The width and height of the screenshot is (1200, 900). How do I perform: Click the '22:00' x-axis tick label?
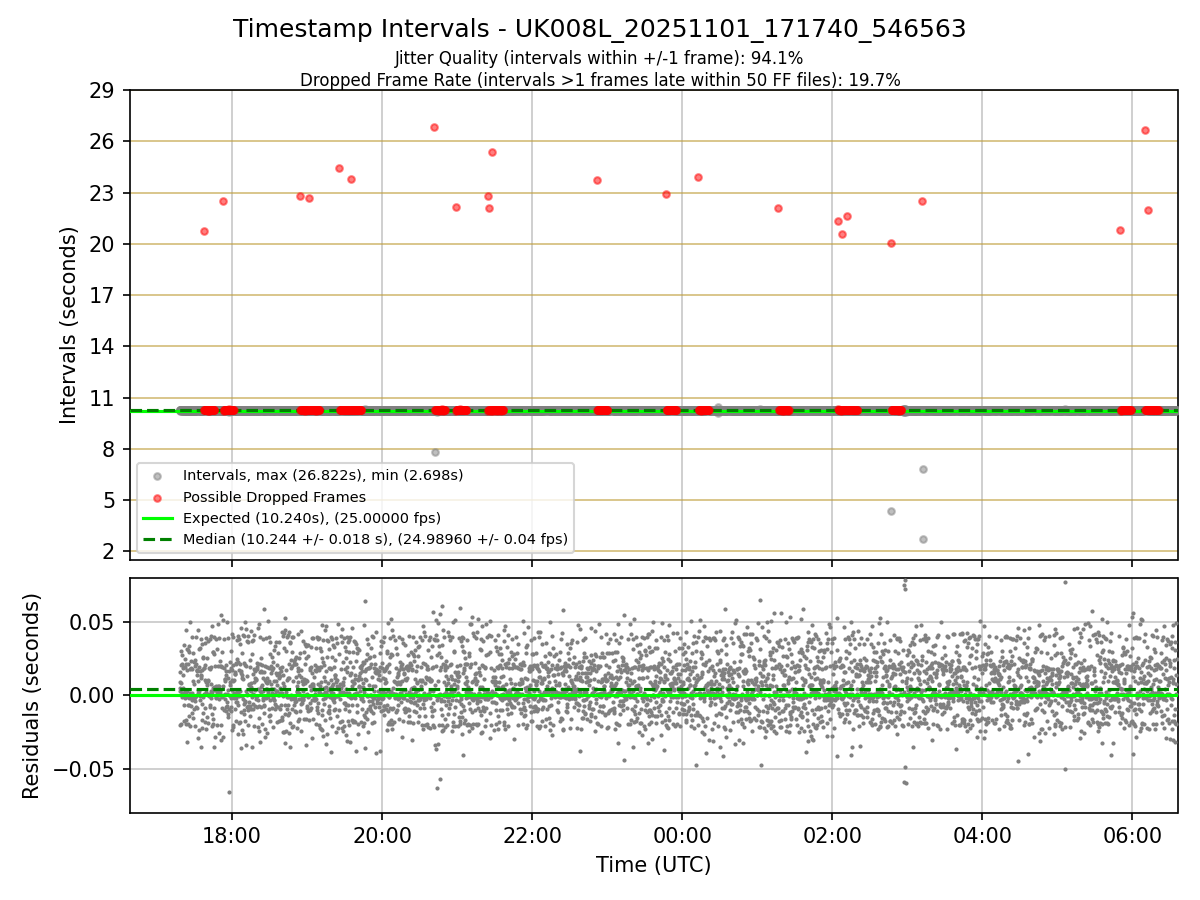[532, 836]
